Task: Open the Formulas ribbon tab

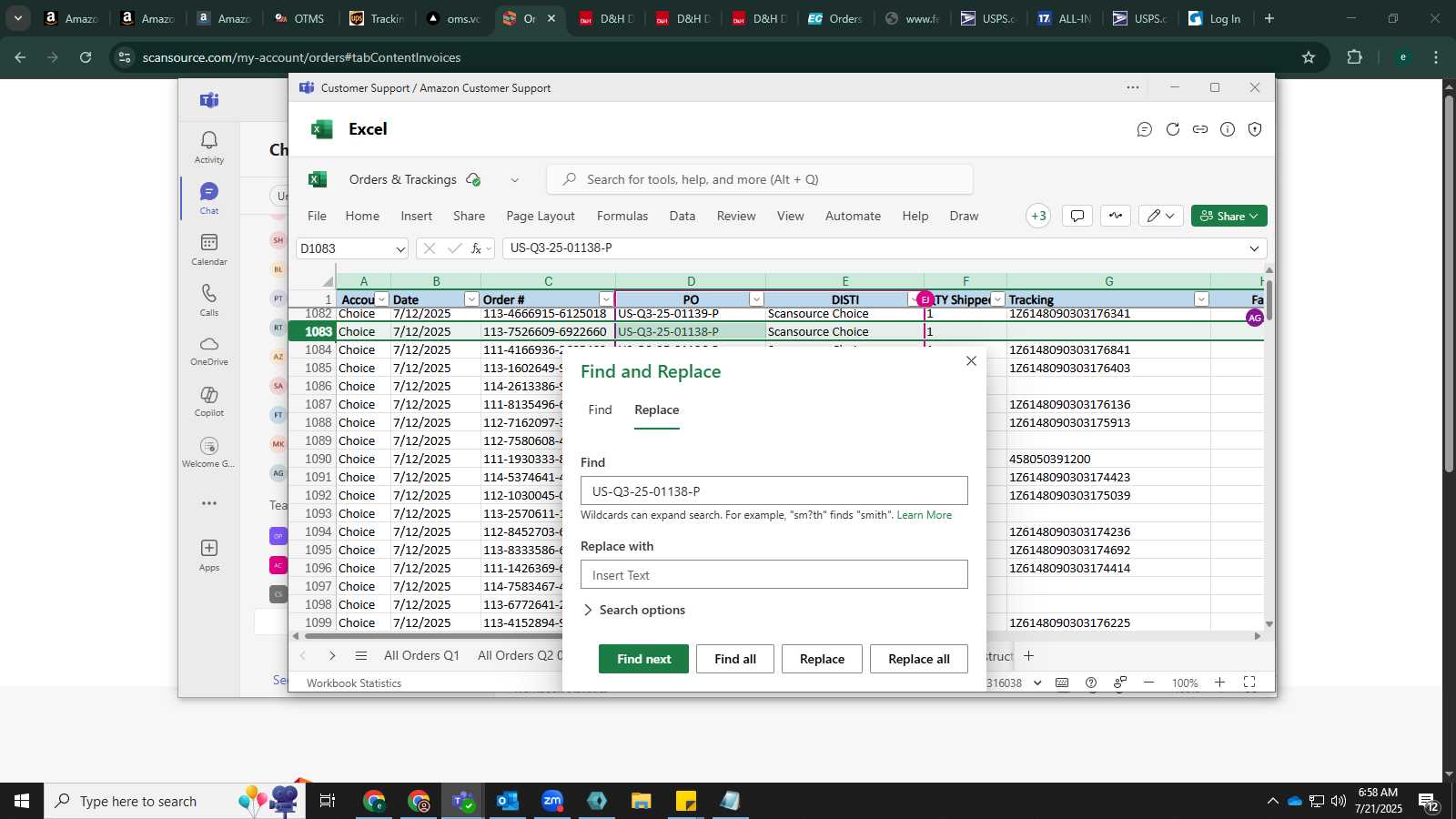Action: pos(622,216)
